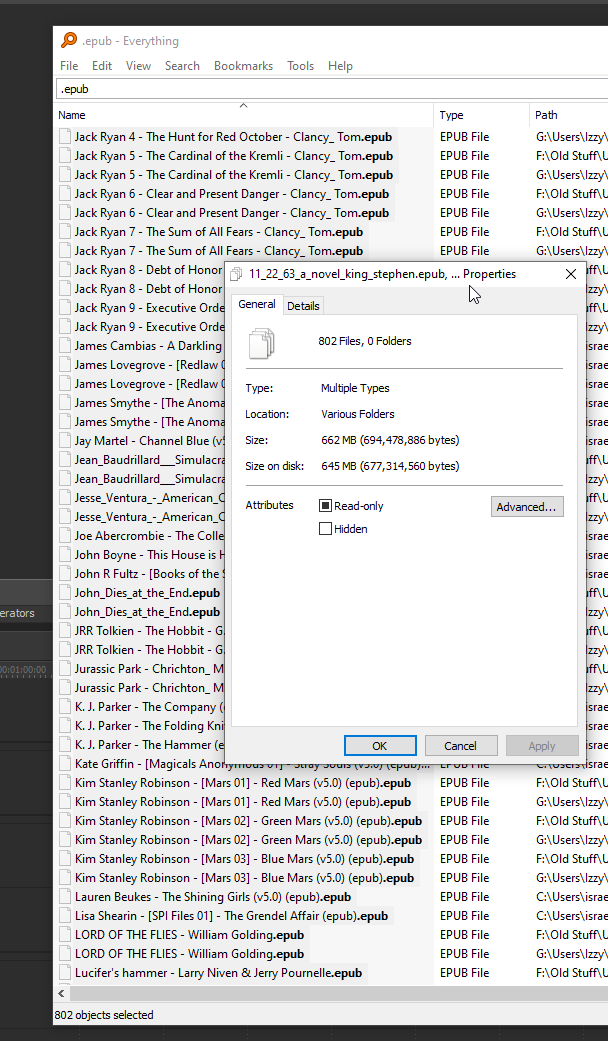The height and width of the screenshot is (1041, 608).
Task: Select James Cambias - A Darkling file
Action: [149, 346]
